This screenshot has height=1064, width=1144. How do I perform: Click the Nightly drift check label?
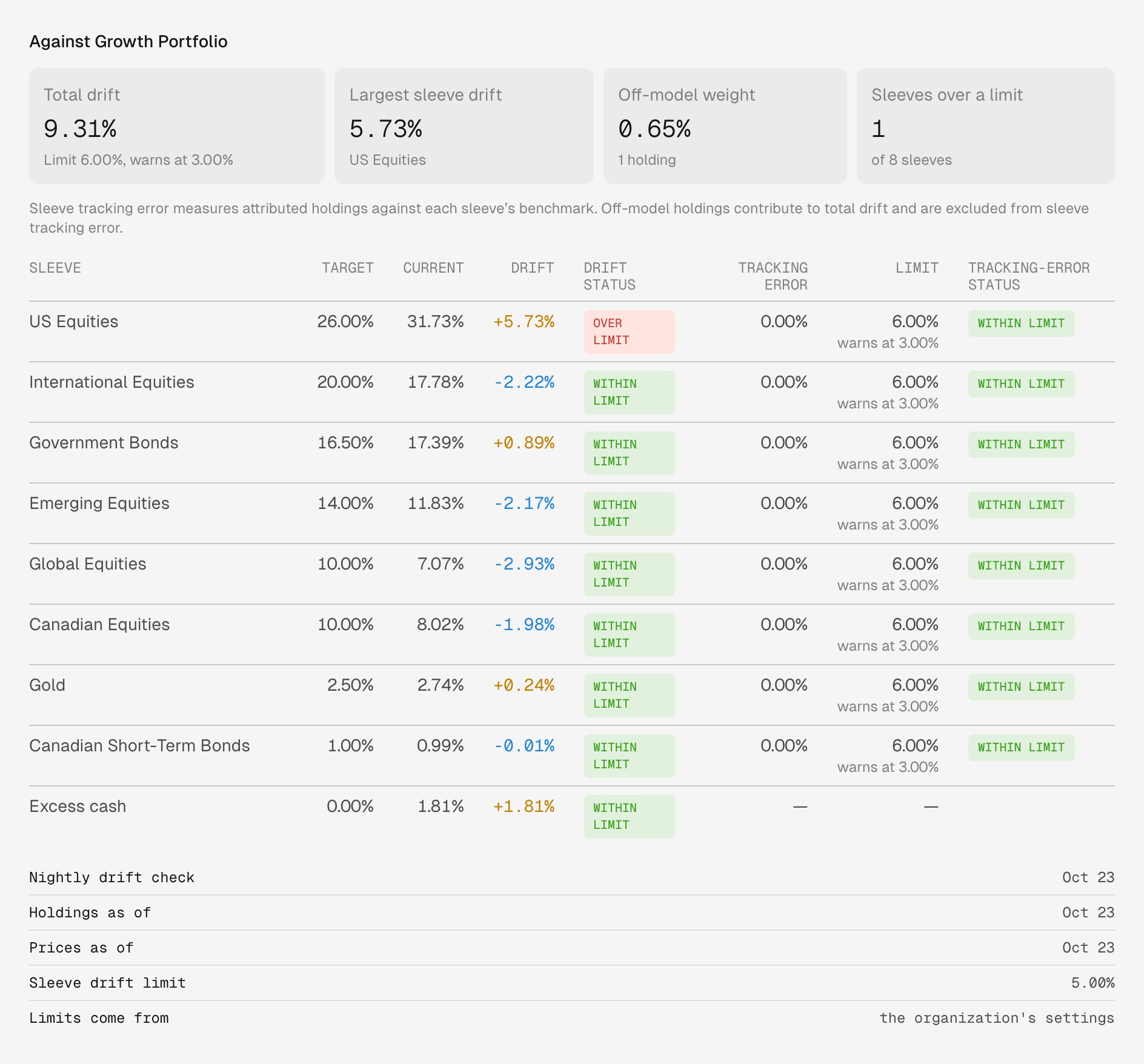111,877
